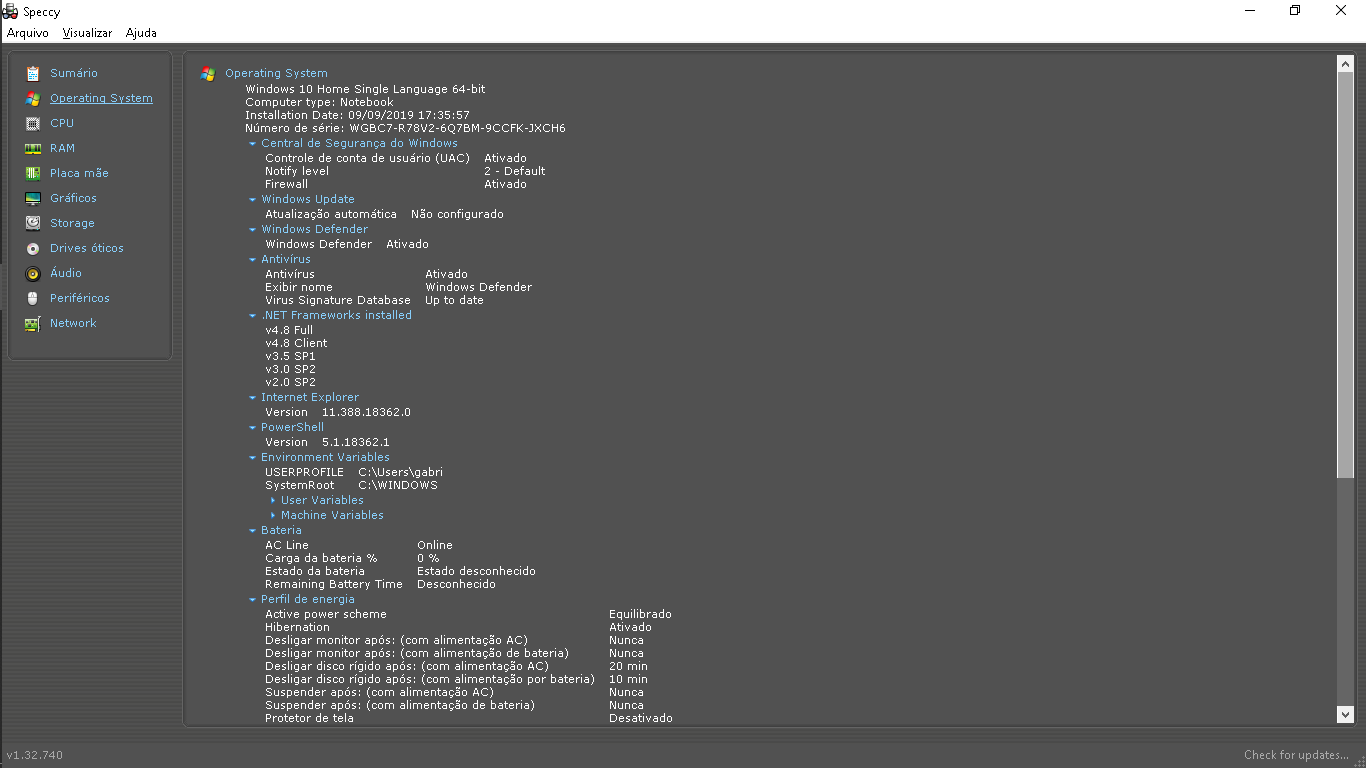Click the Firewall Ativado row

pos(396,184)
